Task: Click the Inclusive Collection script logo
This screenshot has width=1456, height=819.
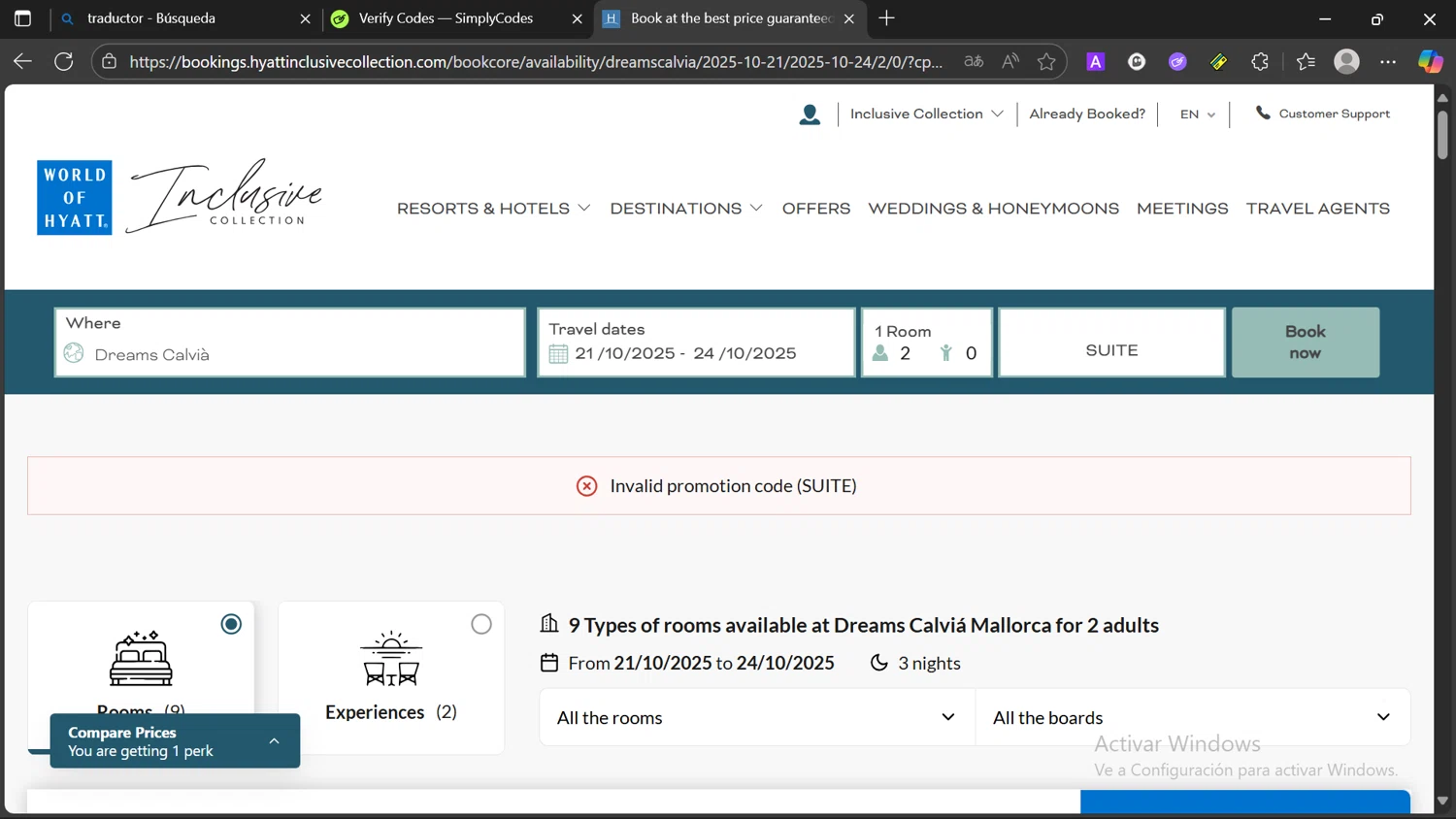Action: (226, 196)
